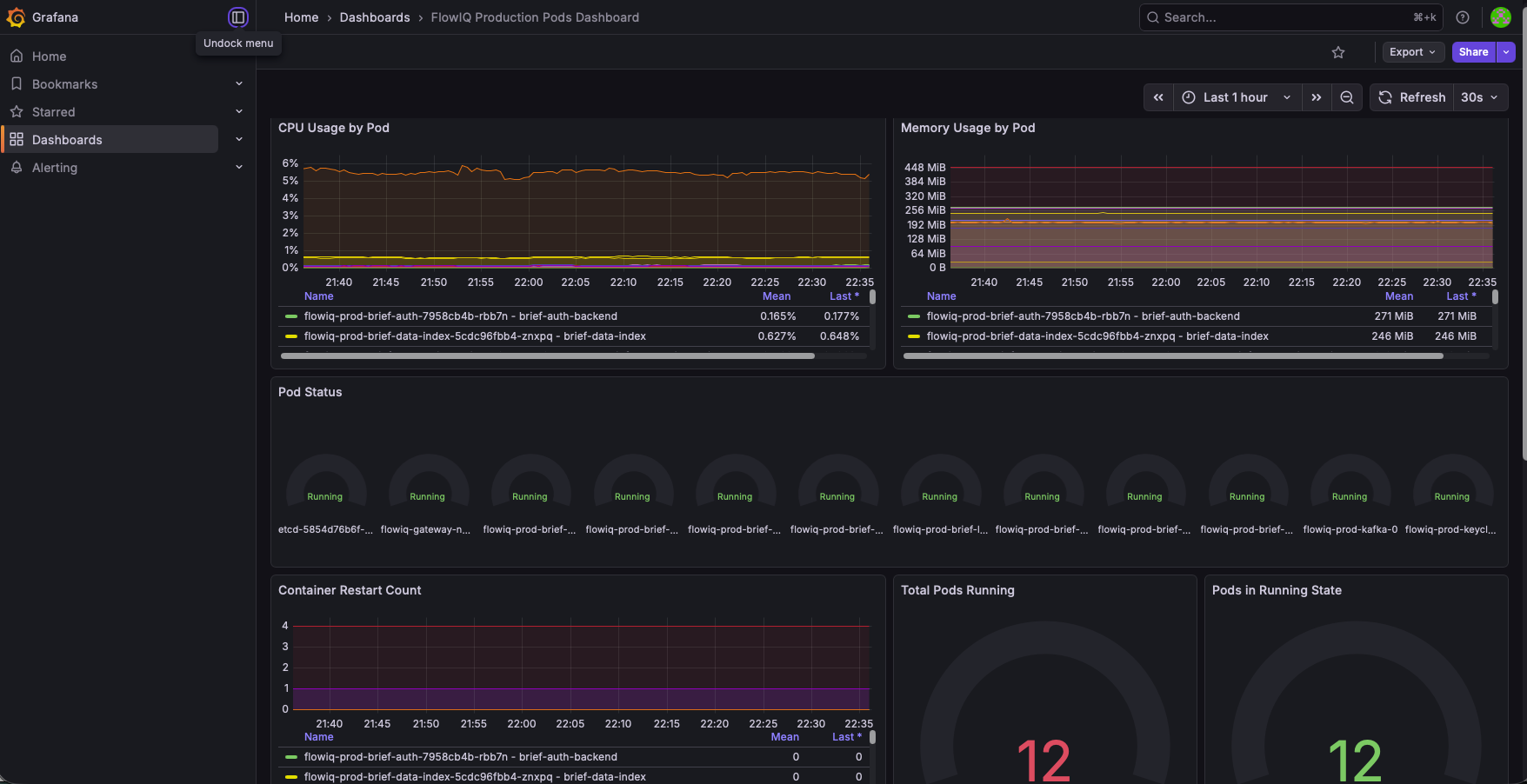Image resolution: width=1527 pixels, height=784 pixels.
Task: Click the Share button
Action: [x=1473, y=52]
